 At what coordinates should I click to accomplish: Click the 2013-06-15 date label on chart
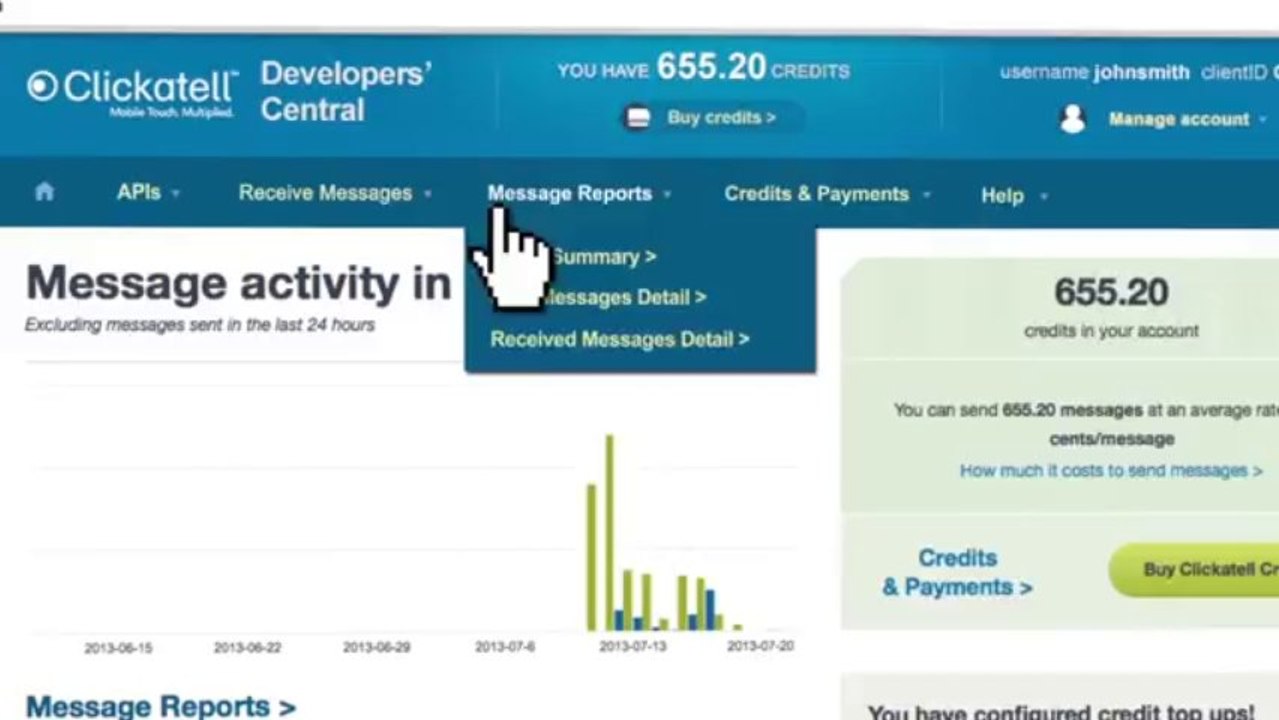pyautogui.click(x=118, y=648)
